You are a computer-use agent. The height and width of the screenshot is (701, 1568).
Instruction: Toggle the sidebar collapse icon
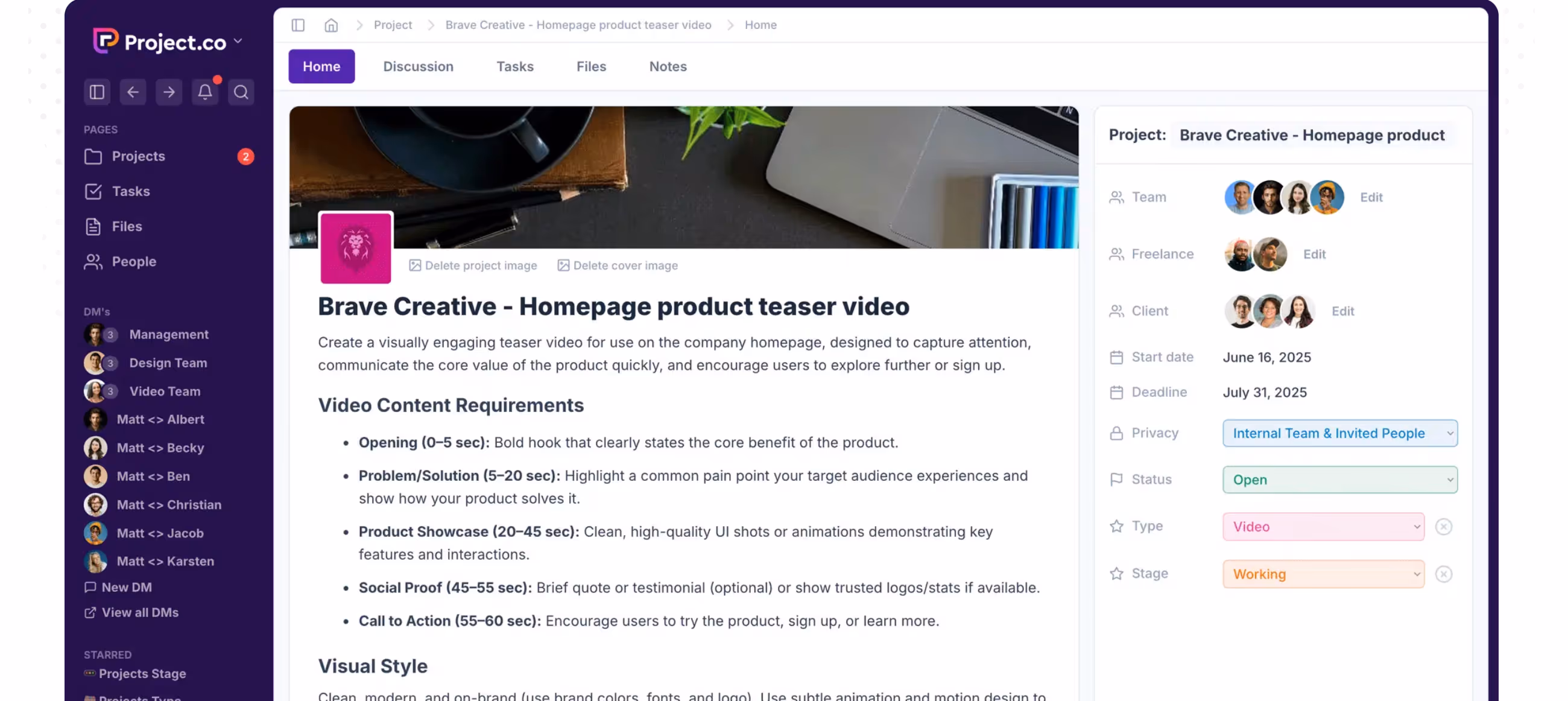(x=96, y=92)
